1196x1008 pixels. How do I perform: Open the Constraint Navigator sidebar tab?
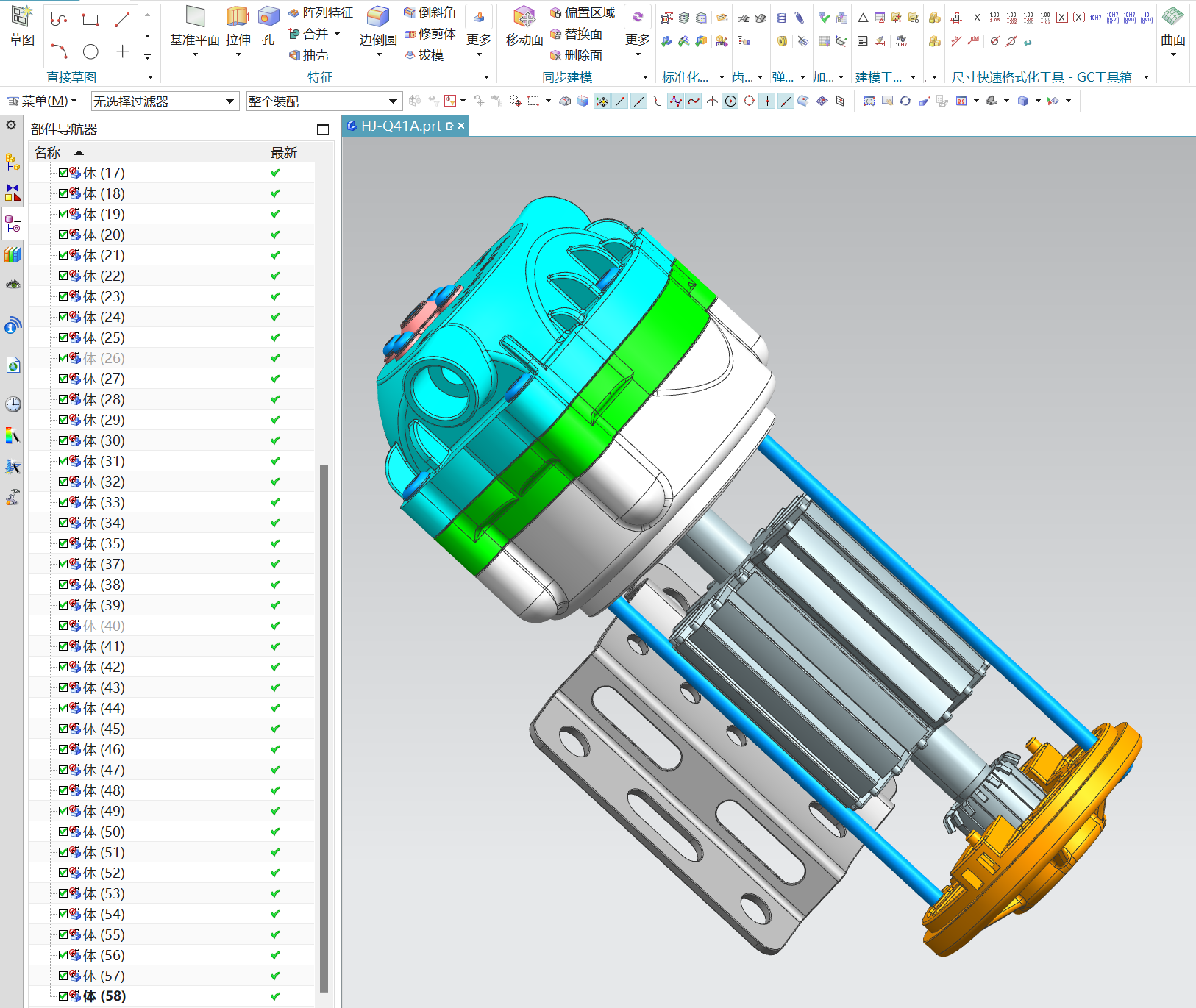pyautogui.click(x=13, y=193)
